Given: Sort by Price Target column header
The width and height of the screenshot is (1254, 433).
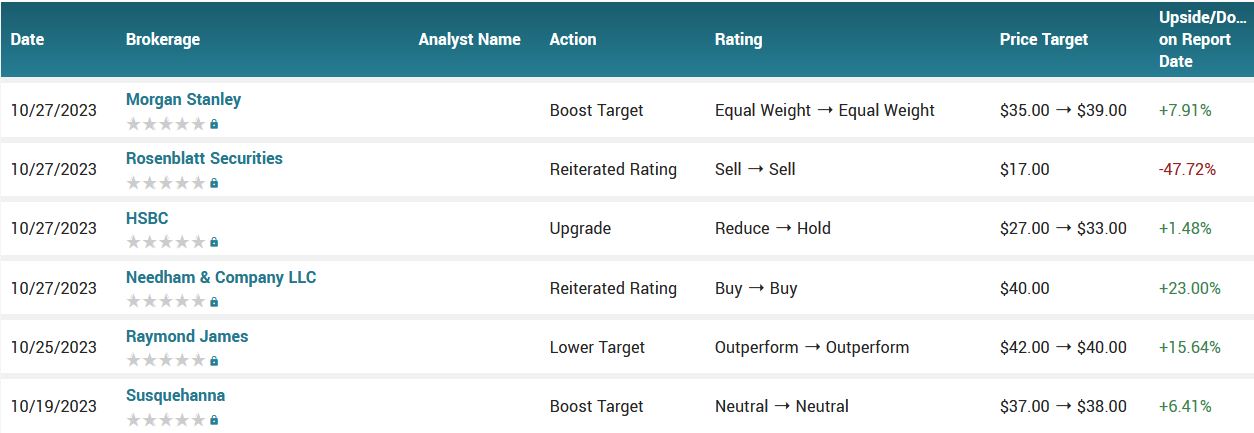Looking at the screenshot, I should click(x=1044, y=39).
